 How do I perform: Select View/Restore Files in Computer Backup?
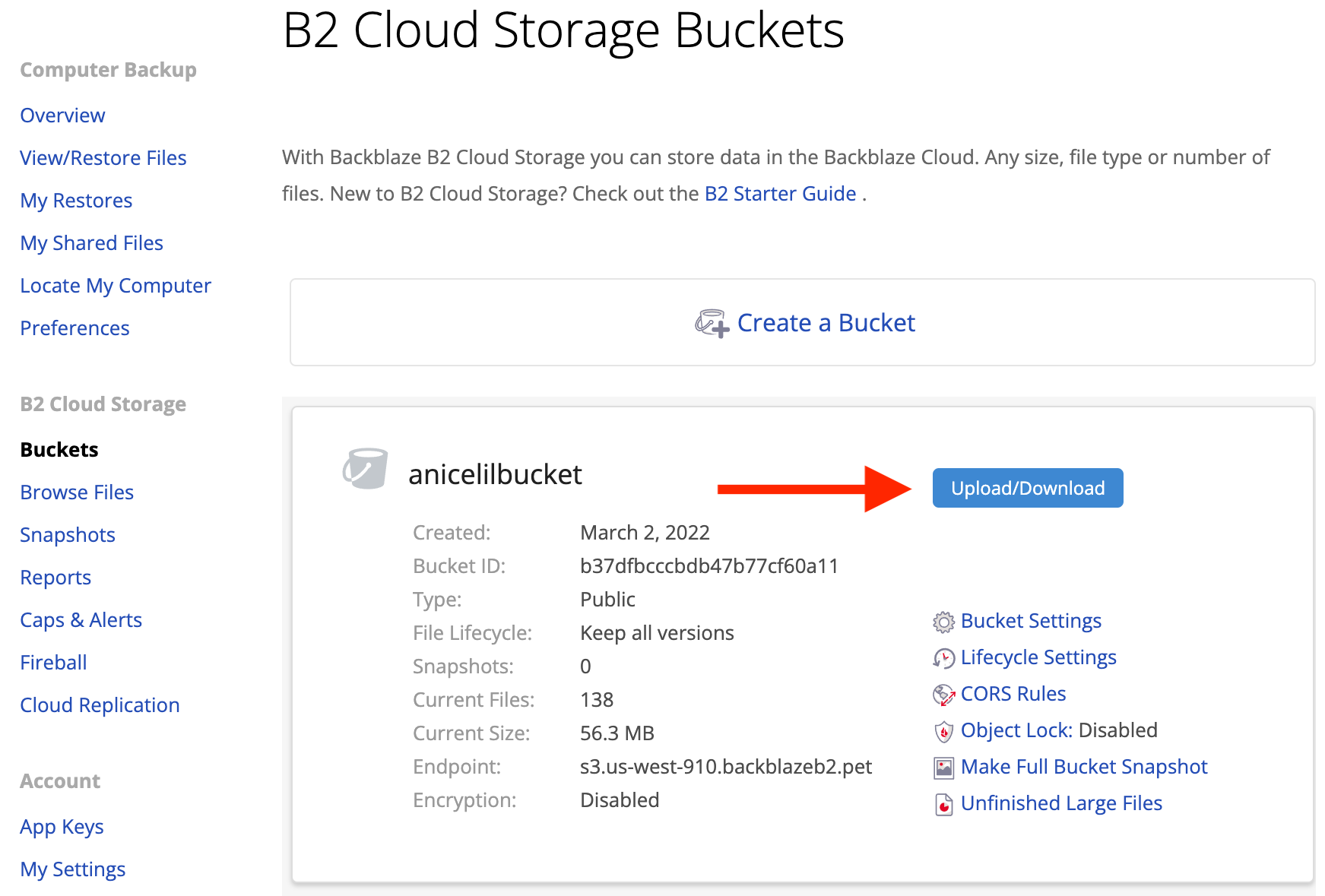pyautogui.click(x=103, y=158)
